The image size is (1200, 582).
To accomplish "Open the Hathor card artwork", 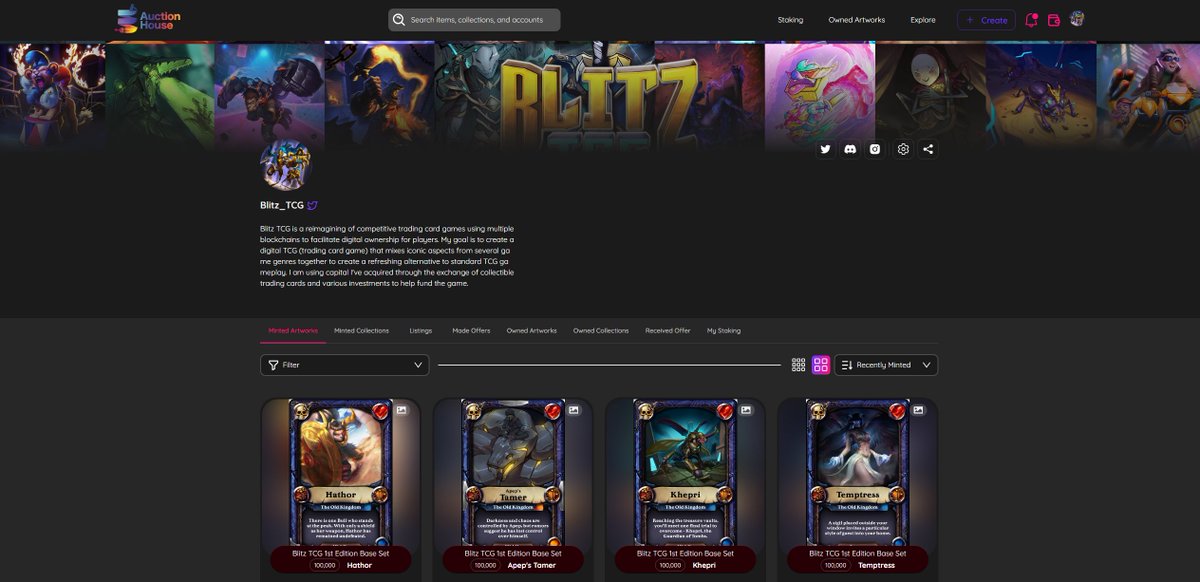I will point(340,472).
